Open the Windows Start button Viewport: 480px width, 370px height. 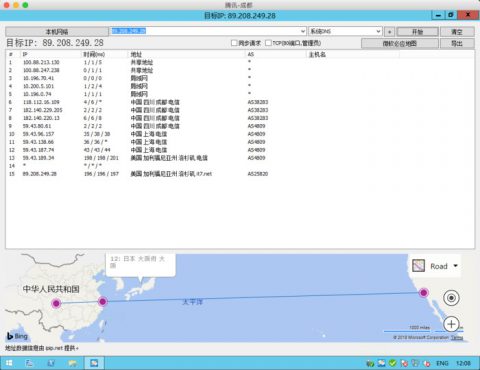click(x=9, y=363)
